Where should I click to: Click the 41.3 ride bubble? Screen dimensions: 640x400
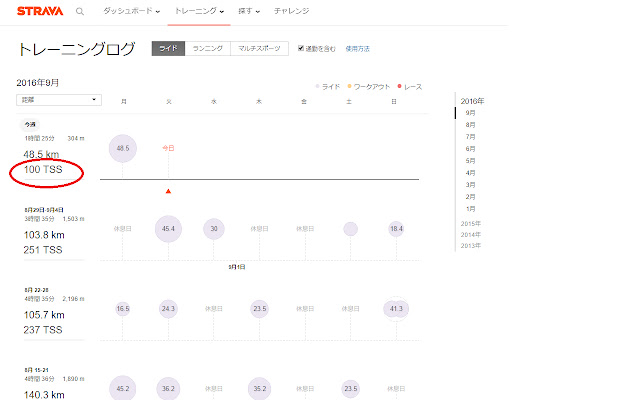click(396, 309)
